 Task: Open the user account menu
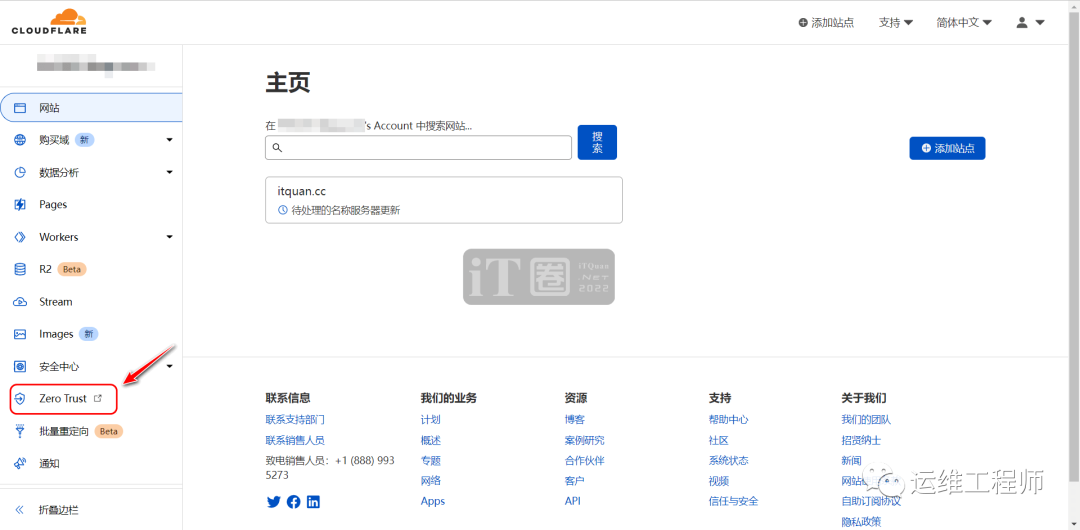[x=1030, y=23]
